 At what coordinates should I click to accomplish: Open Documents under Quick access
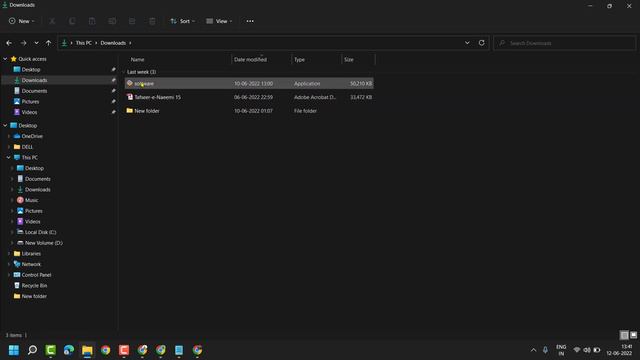[34, 91]
